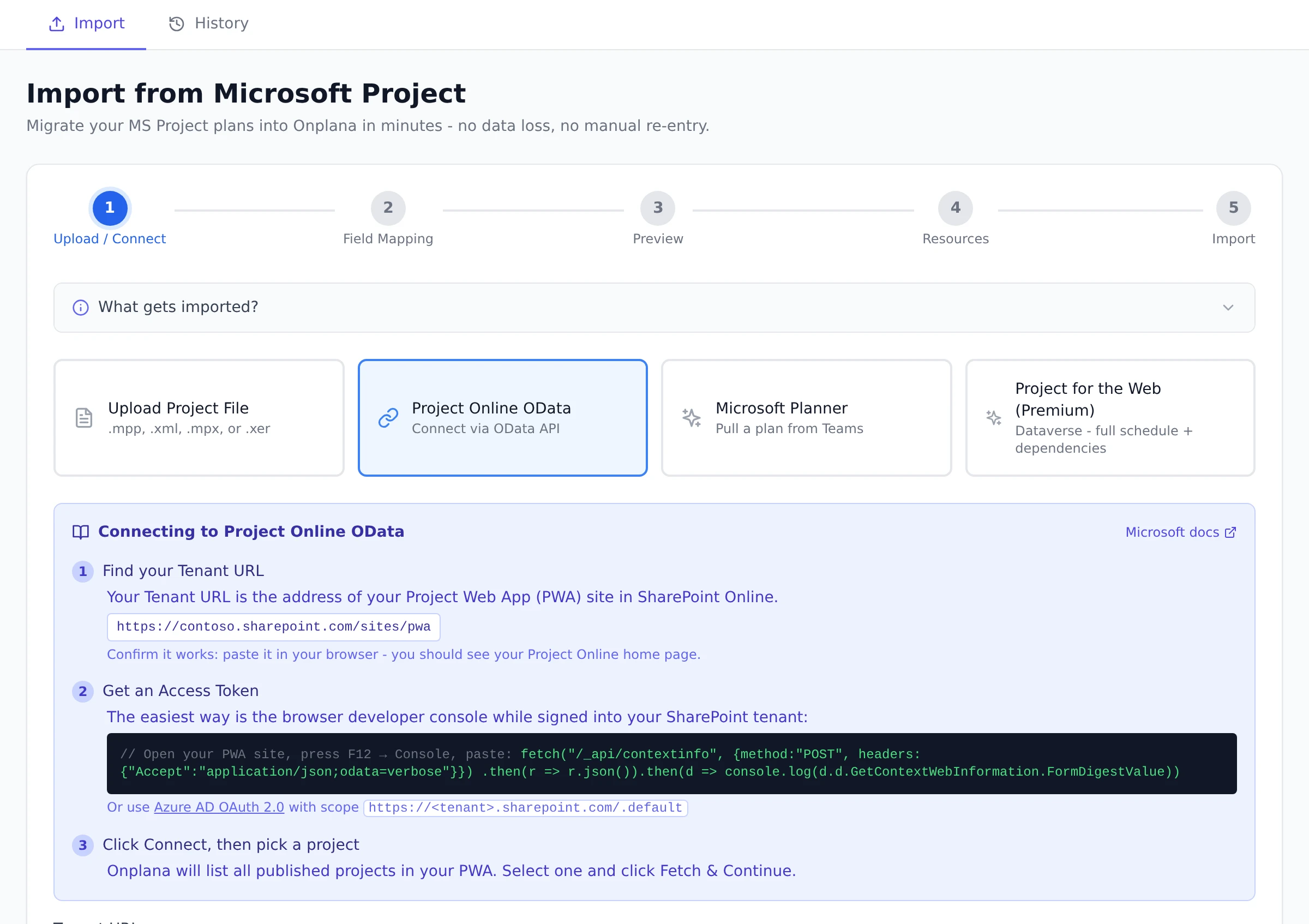Click the Click Connect, then pick a project title

click(x=230, y=845)
